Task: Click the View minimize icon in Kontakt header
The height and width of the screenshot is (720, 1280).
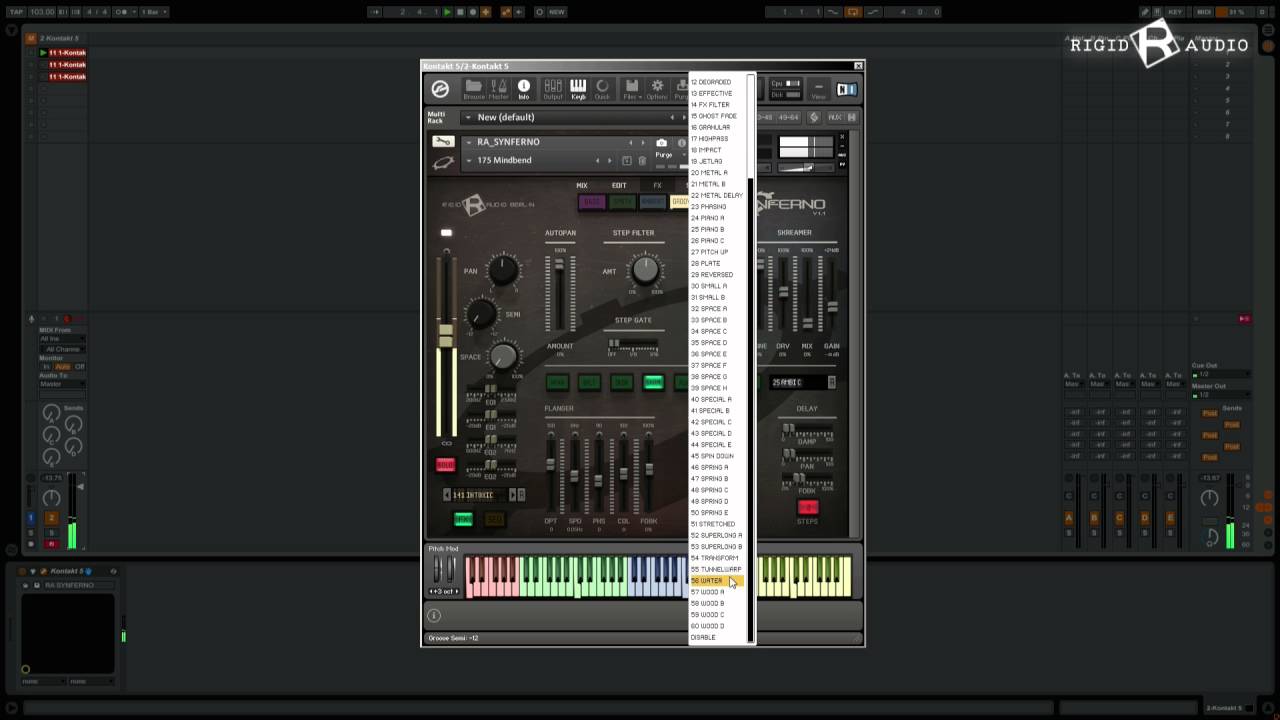Action: pyautogui.click(x=818, y=89)
